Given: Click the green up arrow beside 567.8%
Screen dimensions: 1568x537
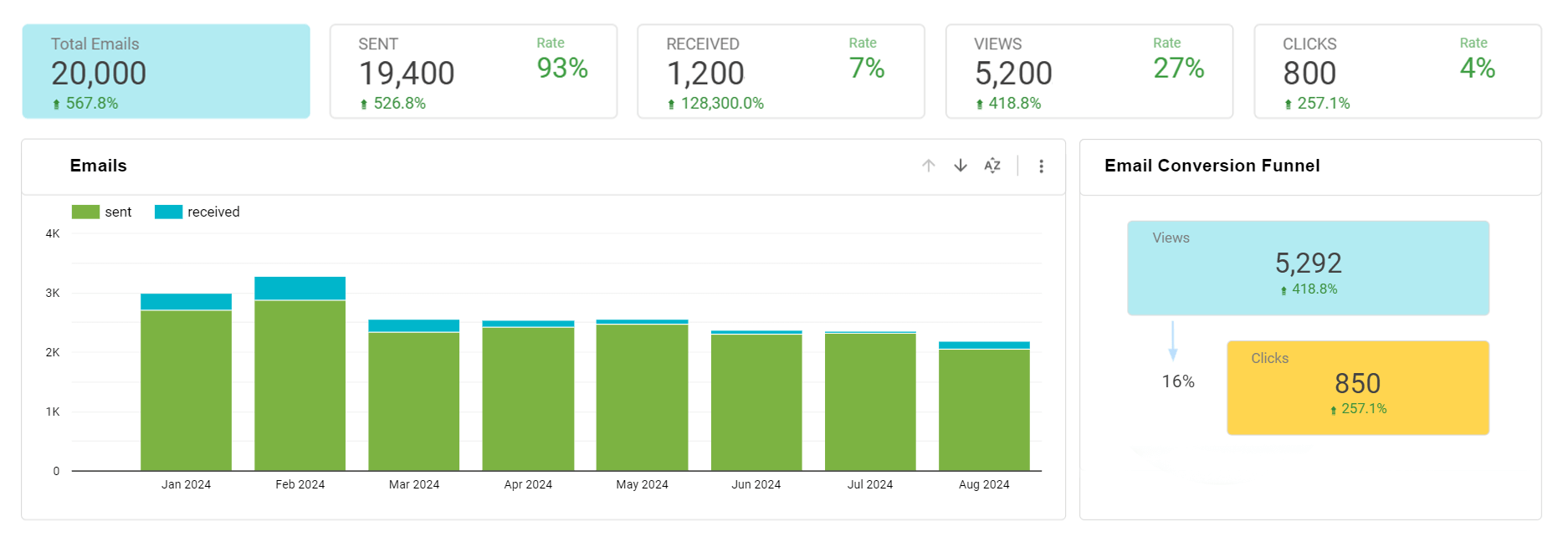Looking at the screenshot, I should coord(56,105).
